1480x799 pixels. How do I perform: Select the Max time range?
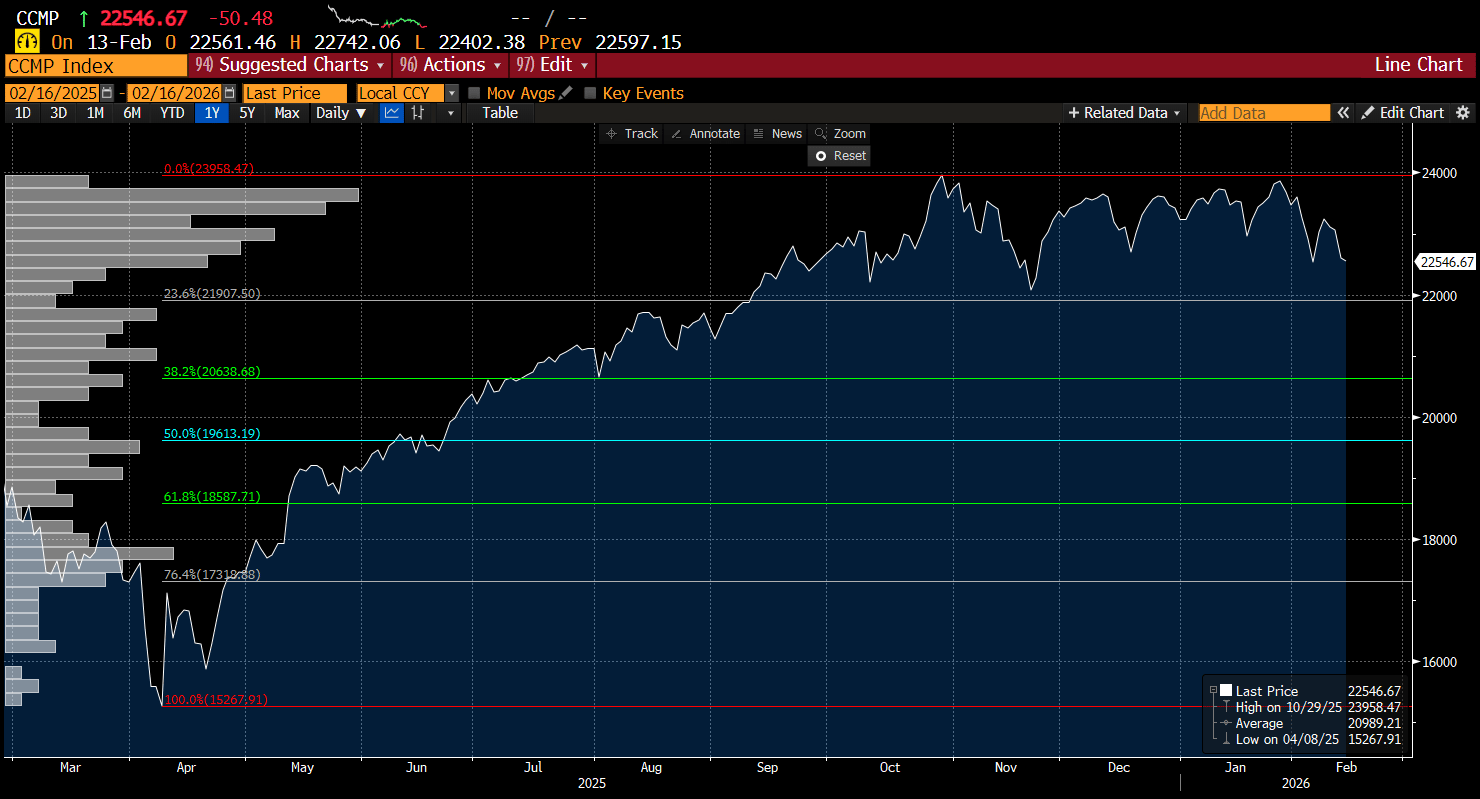[287, 113]
